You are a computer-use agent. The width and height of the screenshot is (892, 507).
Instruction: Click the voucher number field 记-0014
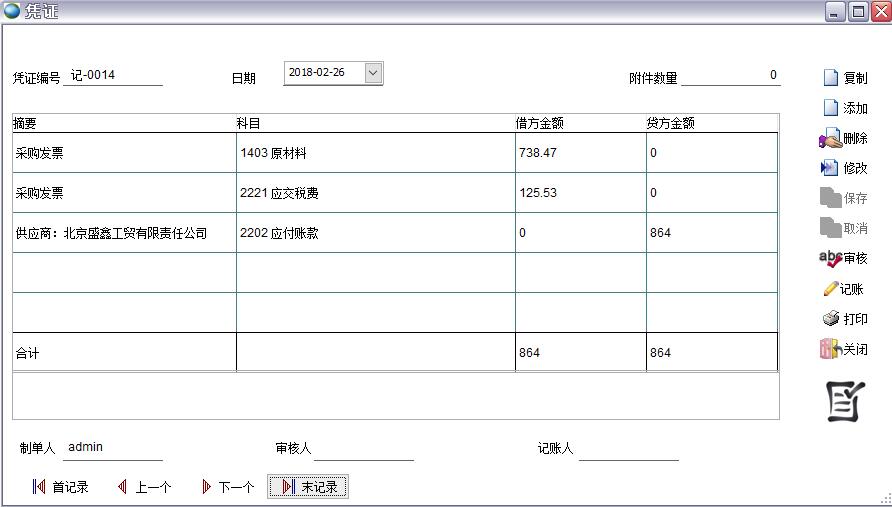tap(112, 76)
